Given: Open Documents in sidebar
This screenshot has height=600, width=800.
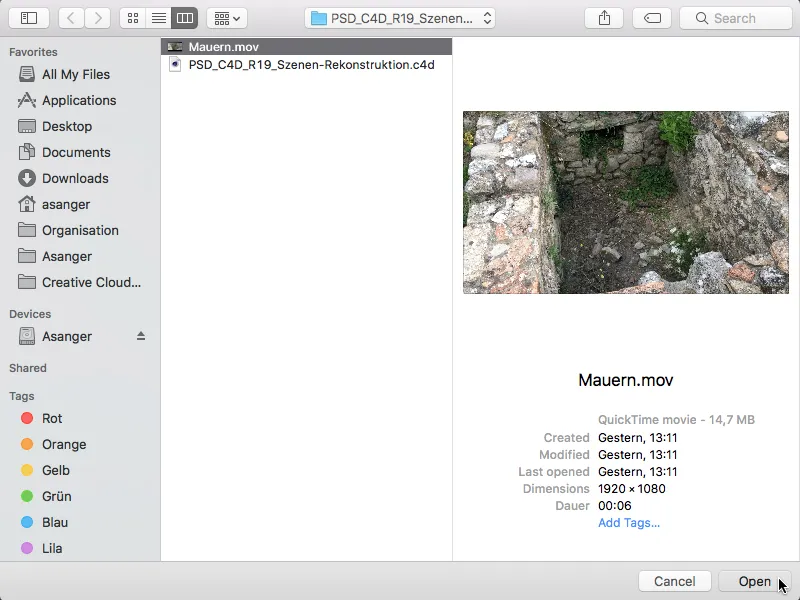Looking at the screenshot, I should click(x=76, y=153).
